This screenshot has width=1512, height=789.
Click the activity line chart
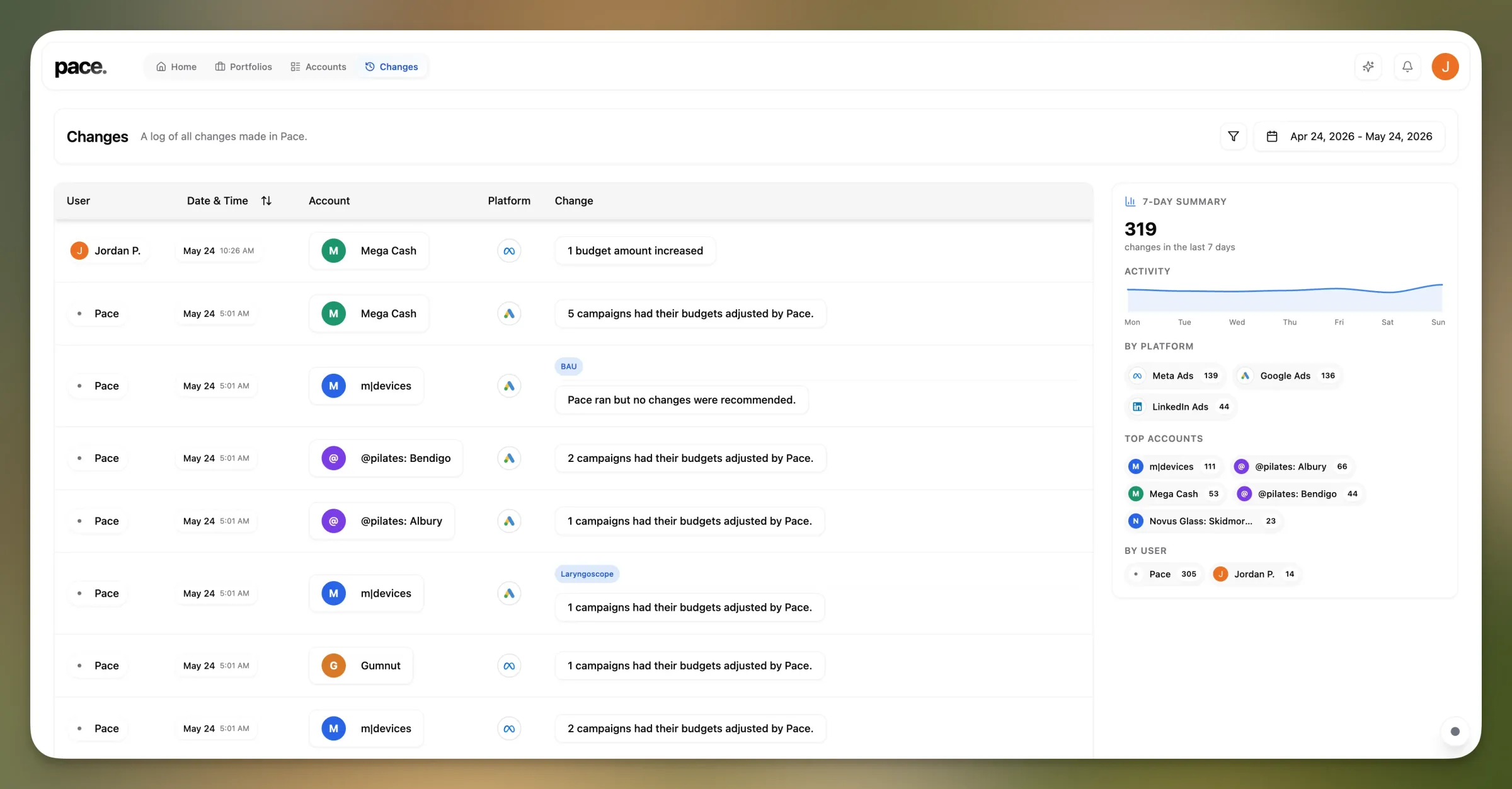pos(1285,297)
